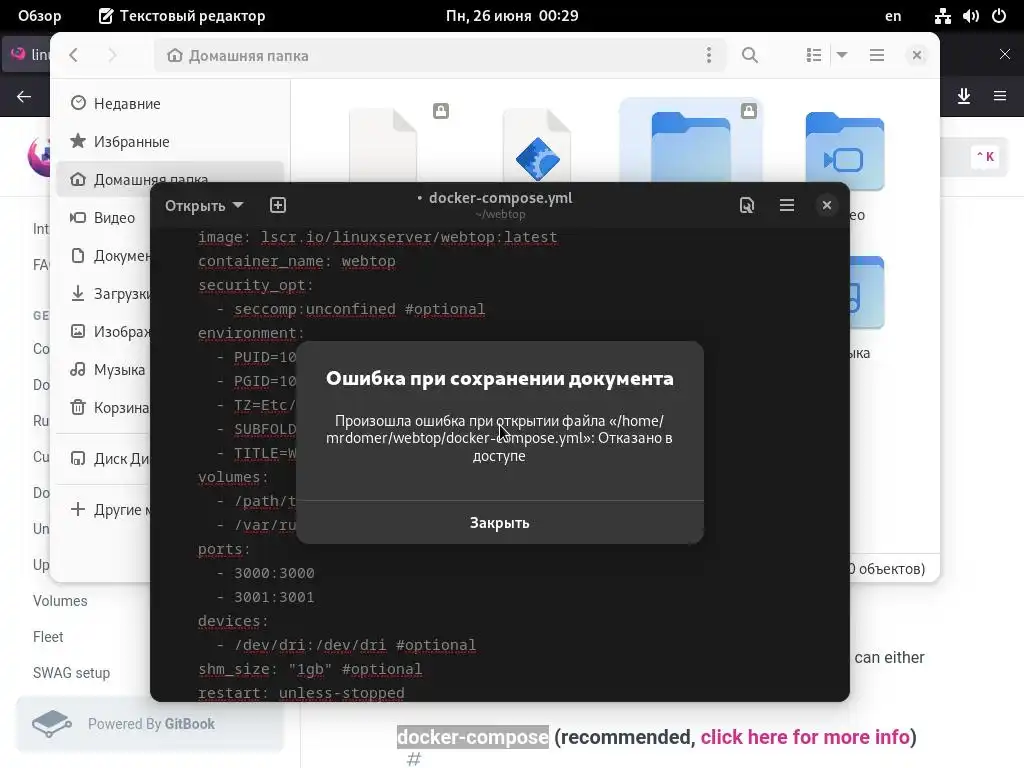
Task: Click the plus icon for Другие места
Action: (x=78, y=509)
